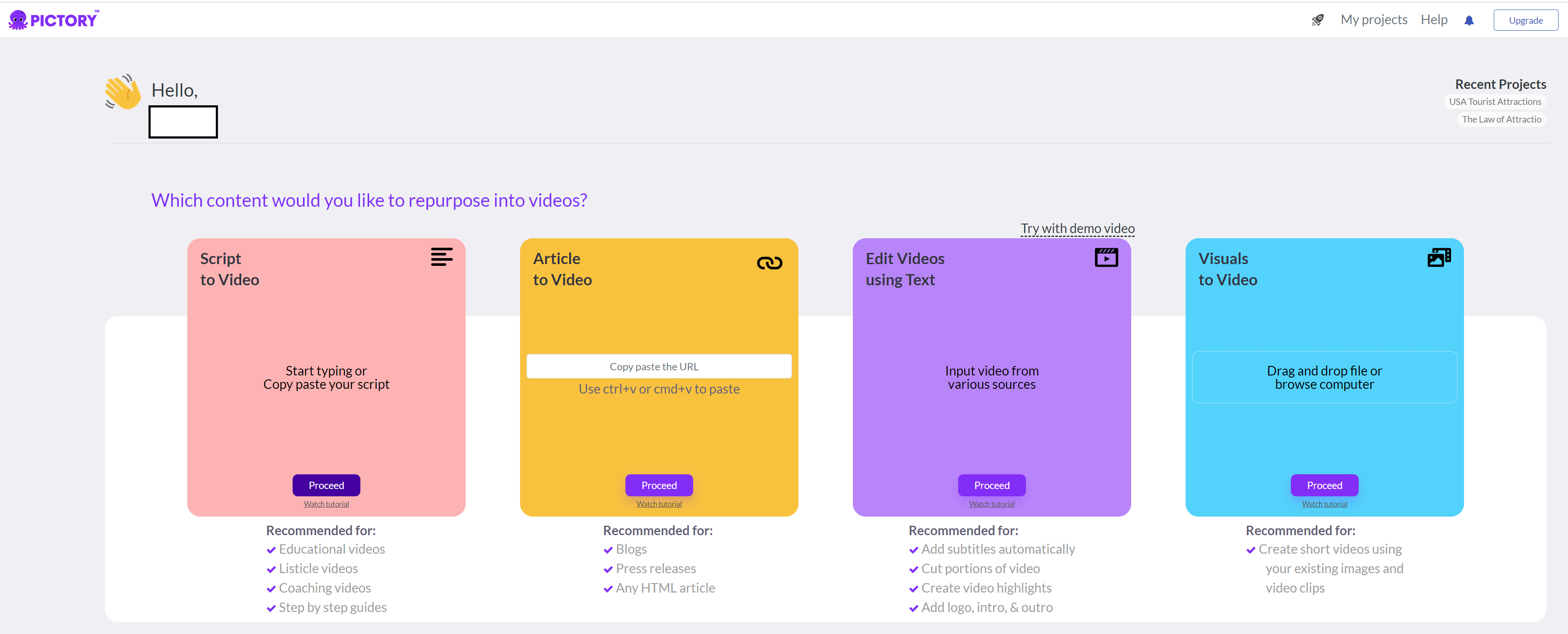Click the Script to Video text-lines icon
The width and height of the screenshot is (1568, 634).
coord(441,257)
